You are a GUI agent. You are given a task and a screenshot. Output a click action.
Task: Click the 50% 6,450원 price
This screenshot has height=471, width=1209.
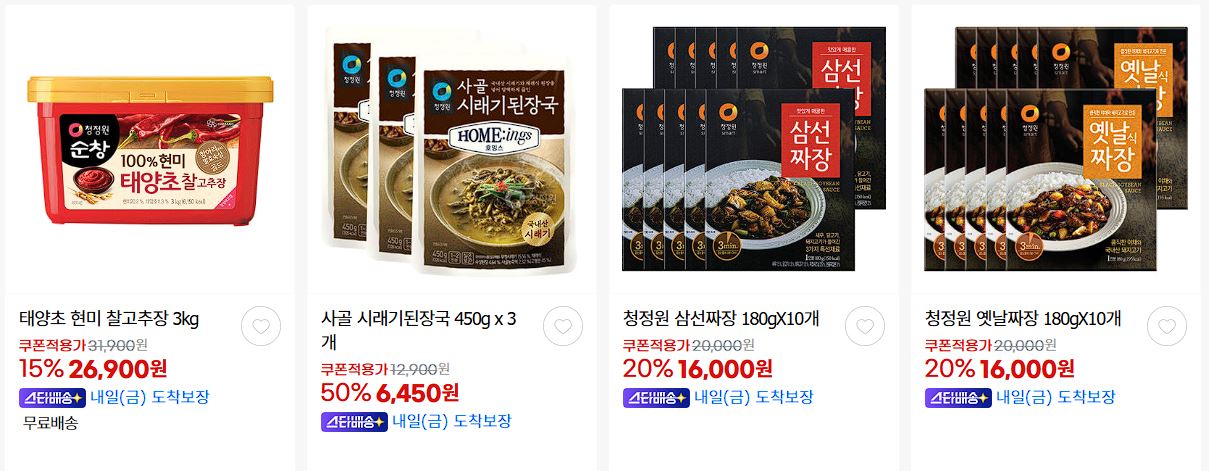(390, 392)
